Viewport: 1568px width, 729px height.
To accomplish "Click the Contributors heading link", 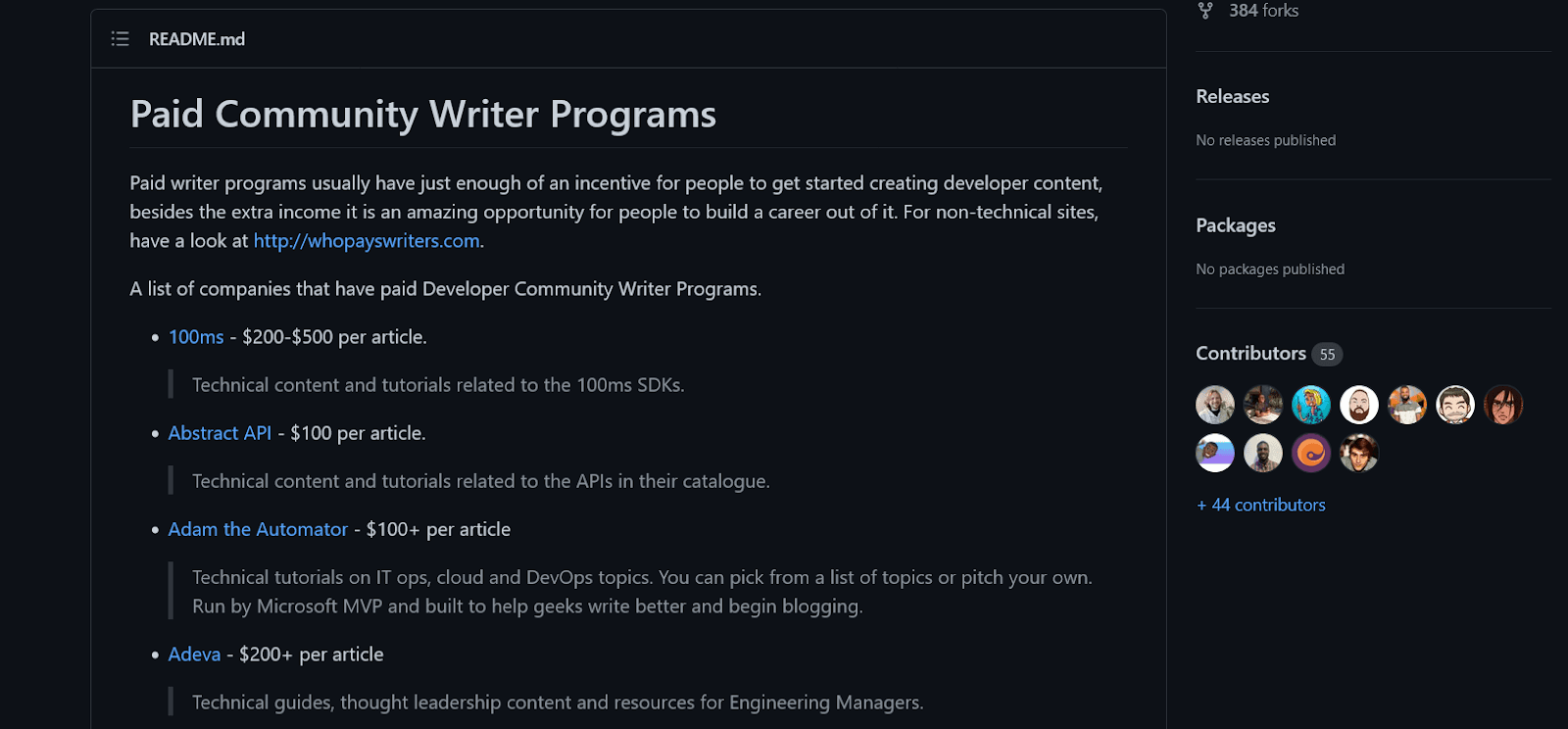I will (1250, 354).
